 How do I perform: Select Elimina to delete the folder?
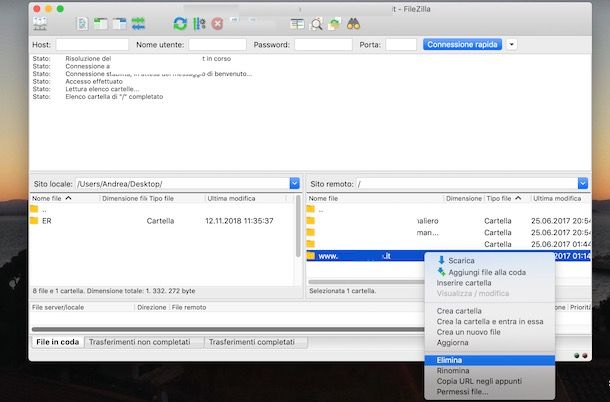tap(489, 360)
